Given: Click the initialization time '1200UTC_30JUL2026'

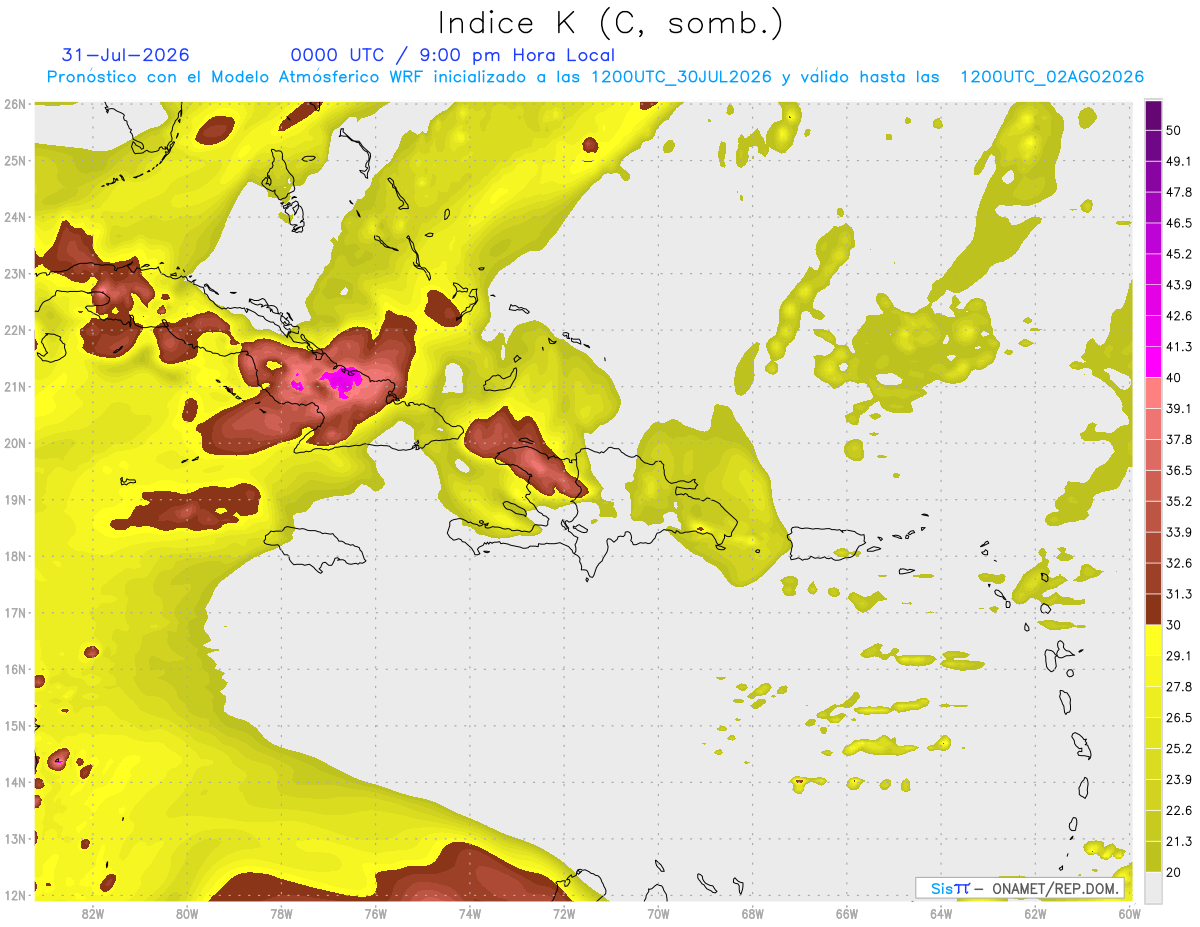Looking at the screenshot, I should coord(681,77).
